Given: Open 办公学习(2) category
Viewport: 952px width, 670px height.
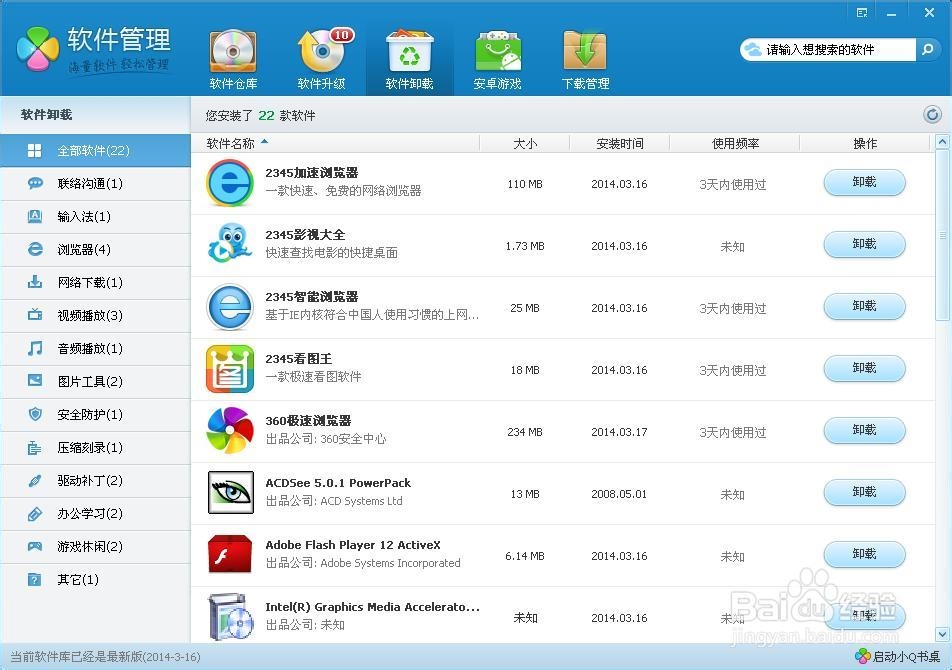Looking at the screenshot, I should pyautogui.click(x=95, y=513).
